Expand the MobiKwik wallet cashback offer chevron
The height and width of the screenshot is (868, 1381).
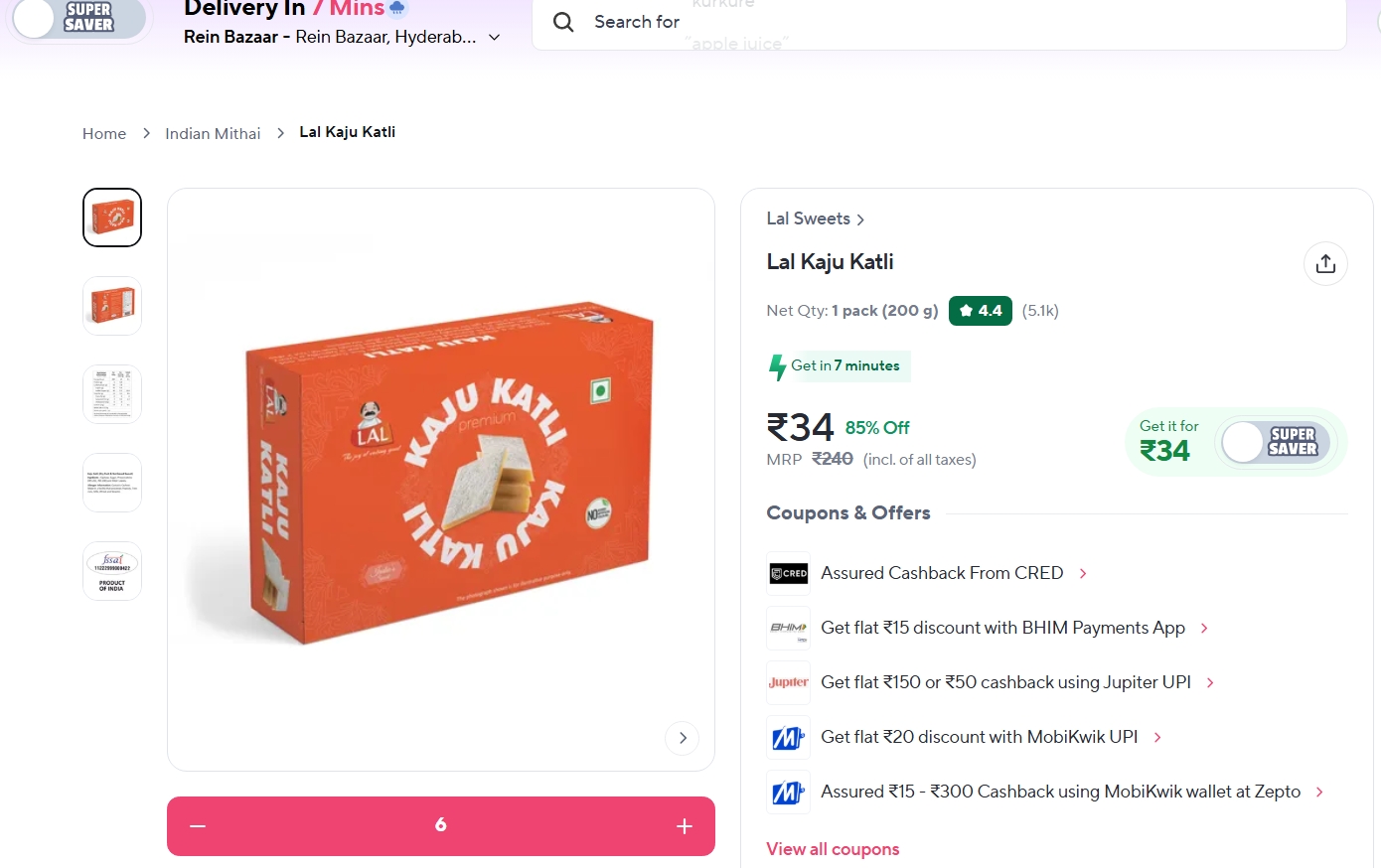(x=1319, y=793)
